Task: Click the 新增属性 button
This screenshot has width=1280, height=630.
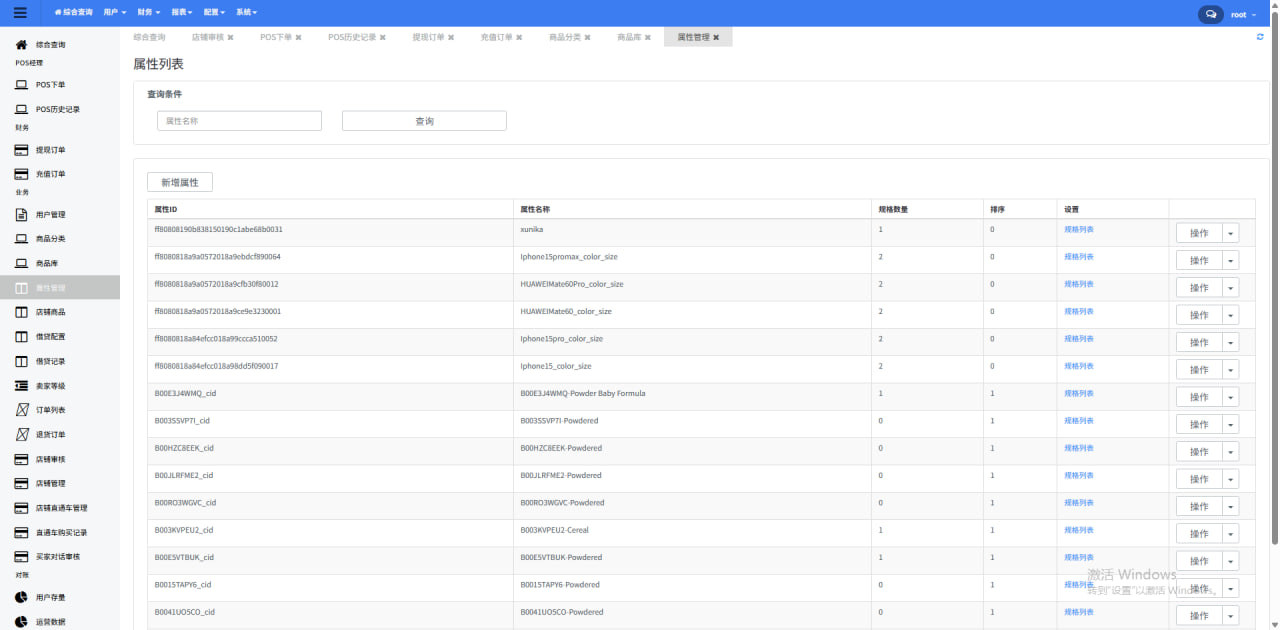Action: point(180,182)
